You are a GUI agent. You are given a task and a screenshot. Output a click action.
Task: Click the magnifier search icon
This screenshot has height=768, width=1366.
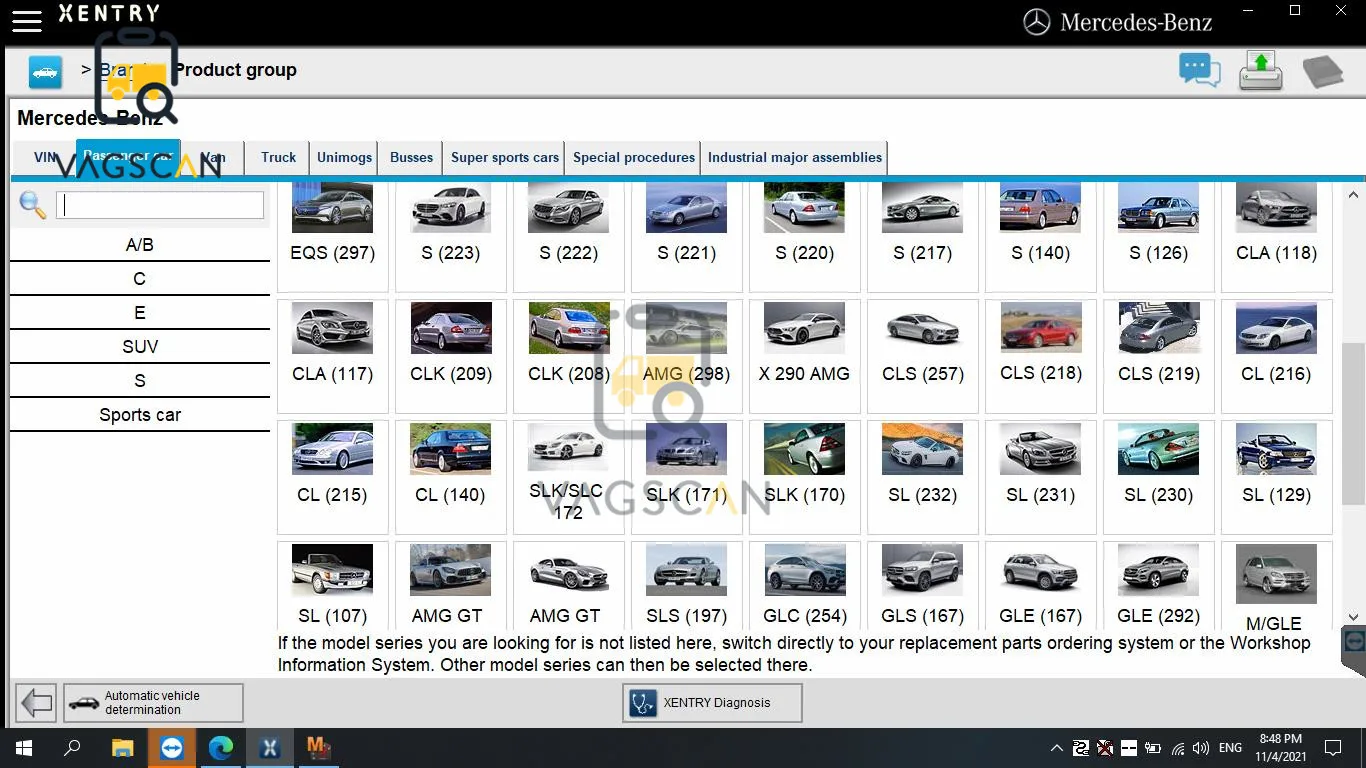(33, 205)
